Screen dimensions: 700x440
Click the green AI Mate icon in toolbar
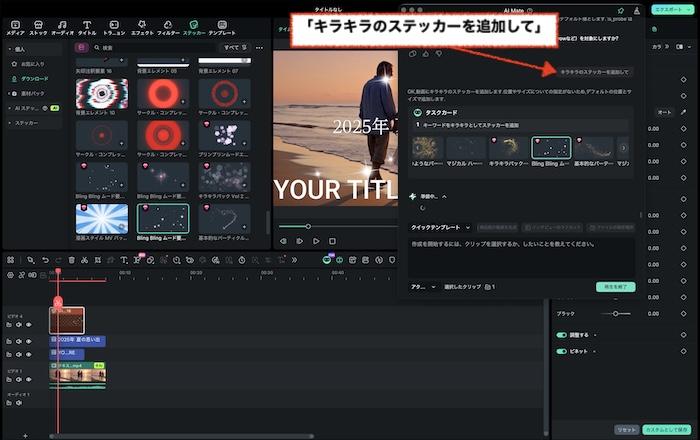pyautogui.click(x=327, y=260)
